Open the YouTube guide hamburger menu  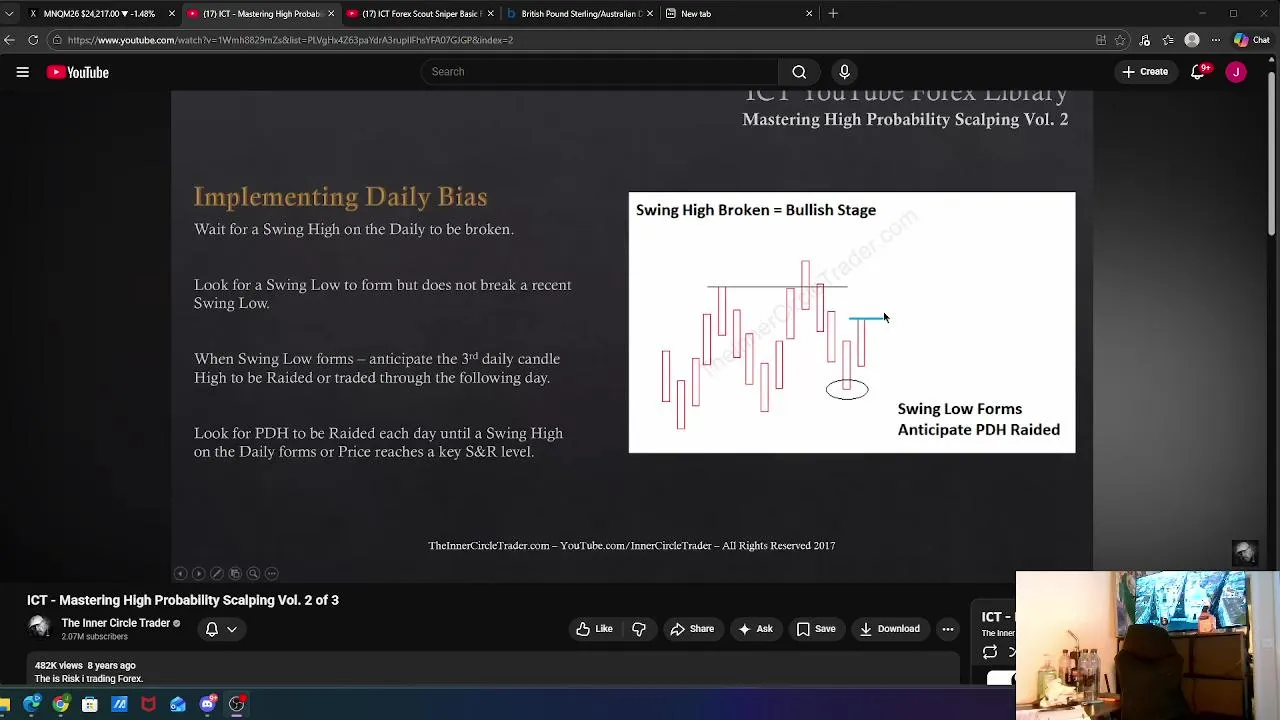[22, 72]
